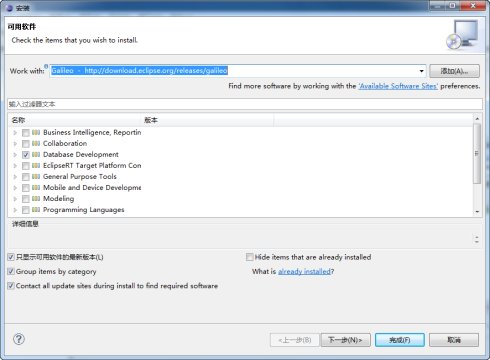The height and width of the screenshot is (360, 490).
Task: Click the 名称 name column header
Action: tap(75, 120)
